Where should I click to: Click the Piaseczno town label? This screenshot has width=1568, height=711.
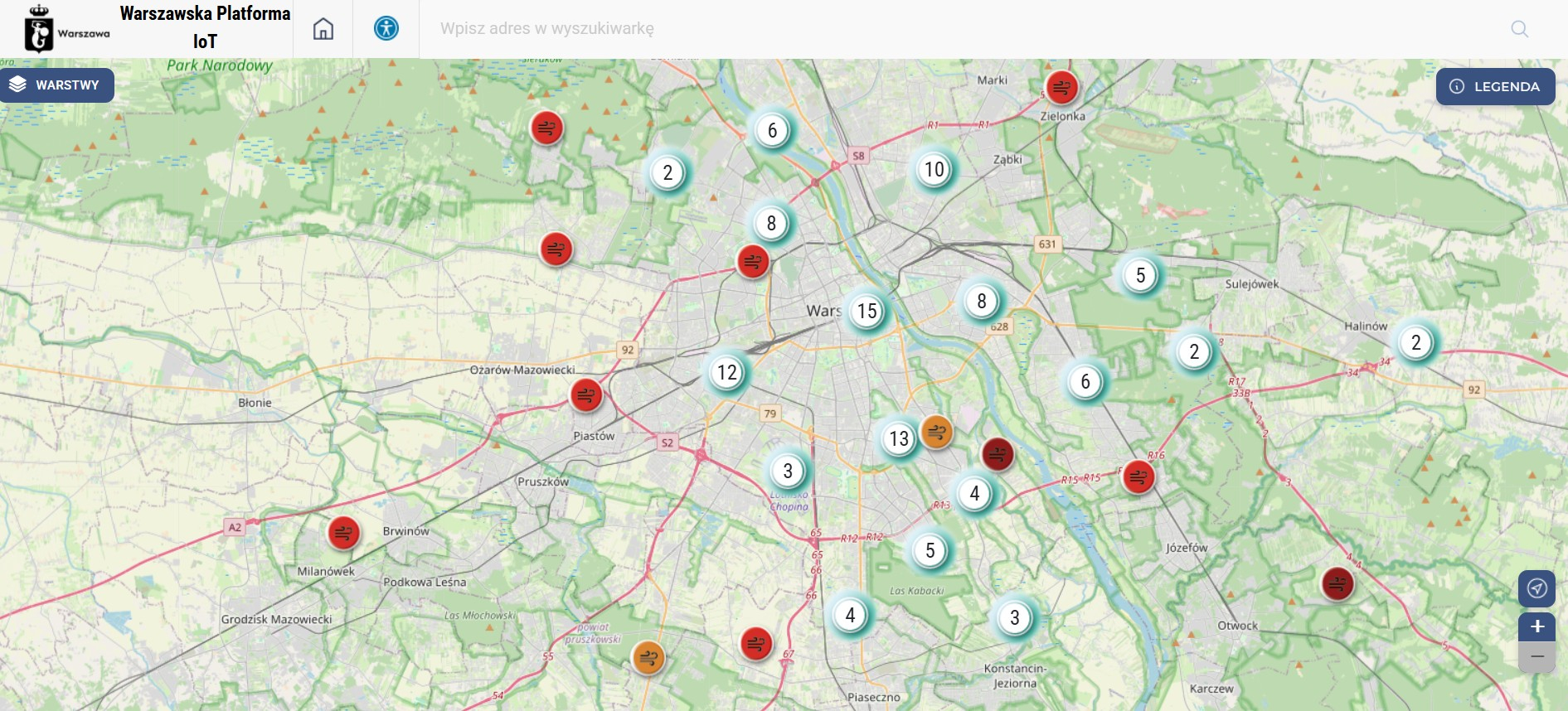[x=873, y=697]
